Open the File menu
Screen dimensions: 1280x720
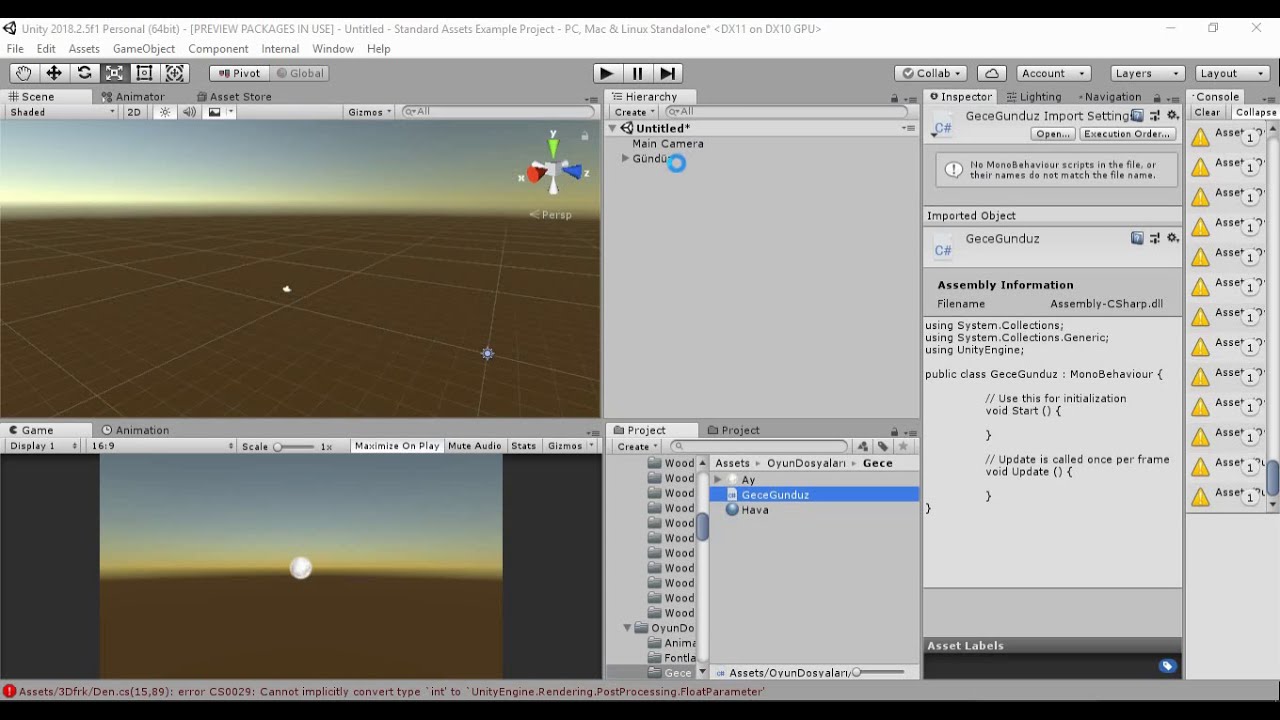(15, 48)
